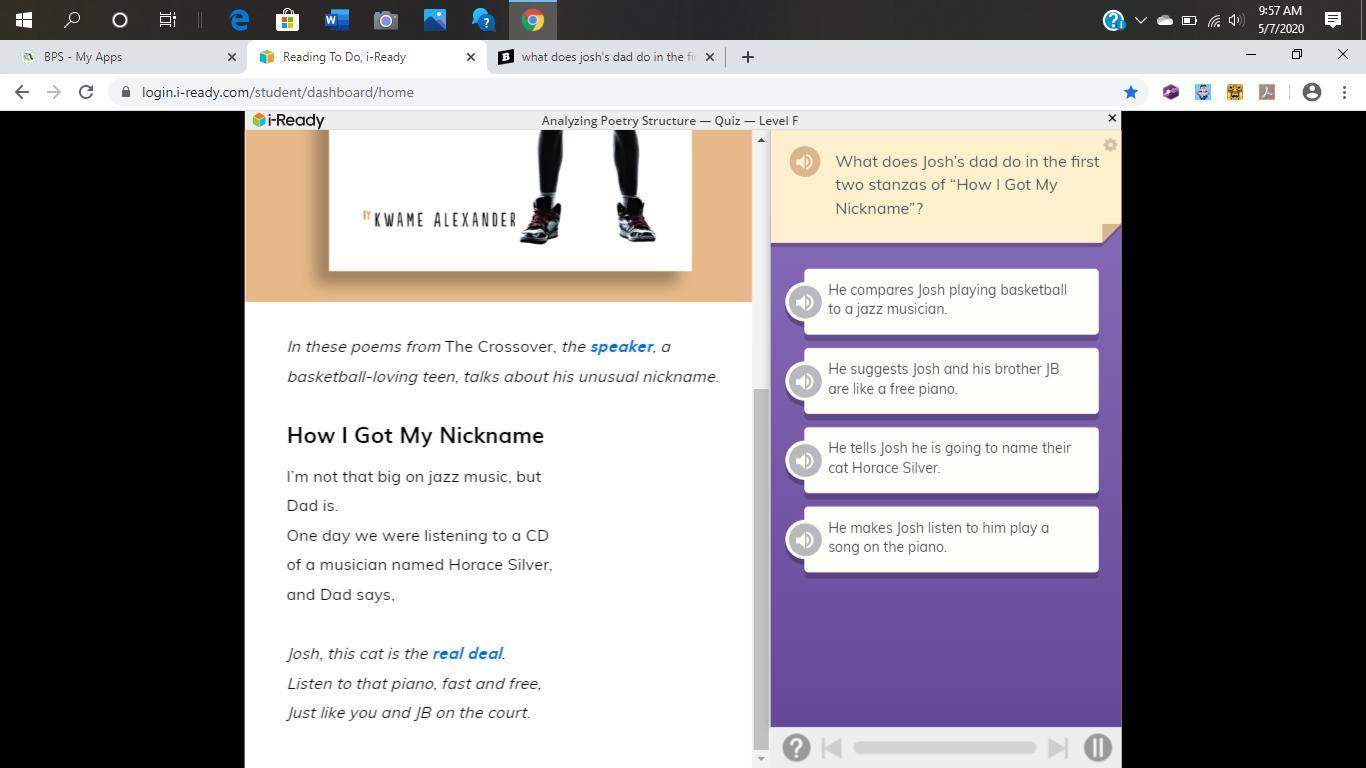Show hidden system tray icons
The height and width of the screenshot is (768, 1366).
click(1140, 20)
